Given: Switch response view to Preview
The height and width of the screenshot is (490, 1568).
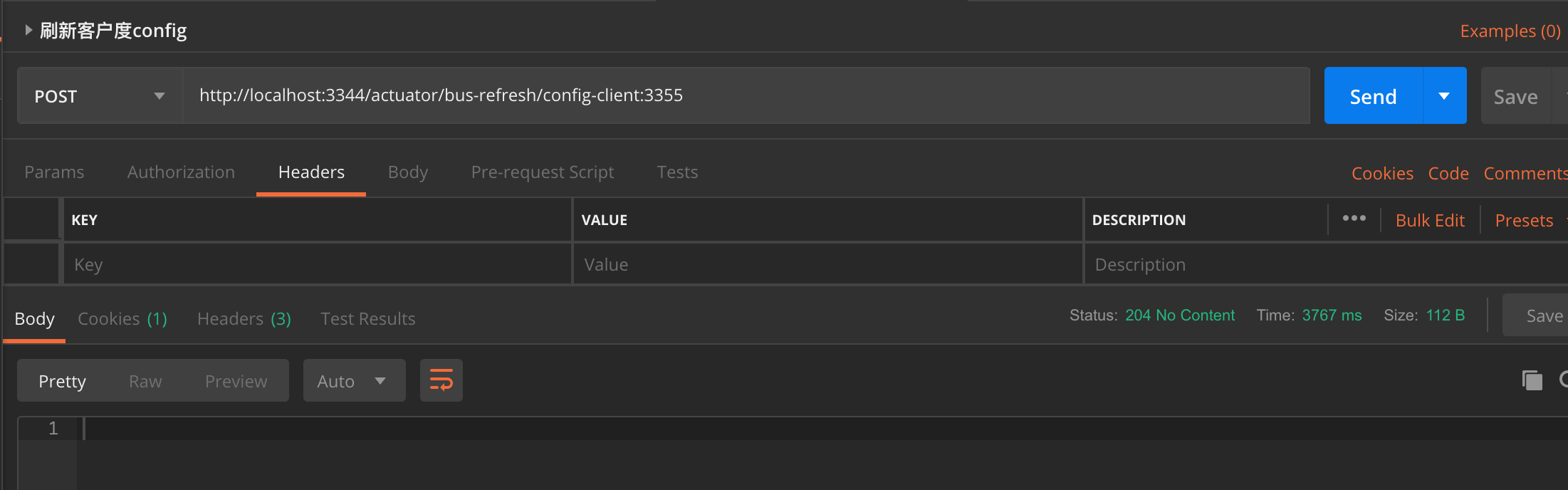Looking at the screenshot, I should click(x=236, y=382).
